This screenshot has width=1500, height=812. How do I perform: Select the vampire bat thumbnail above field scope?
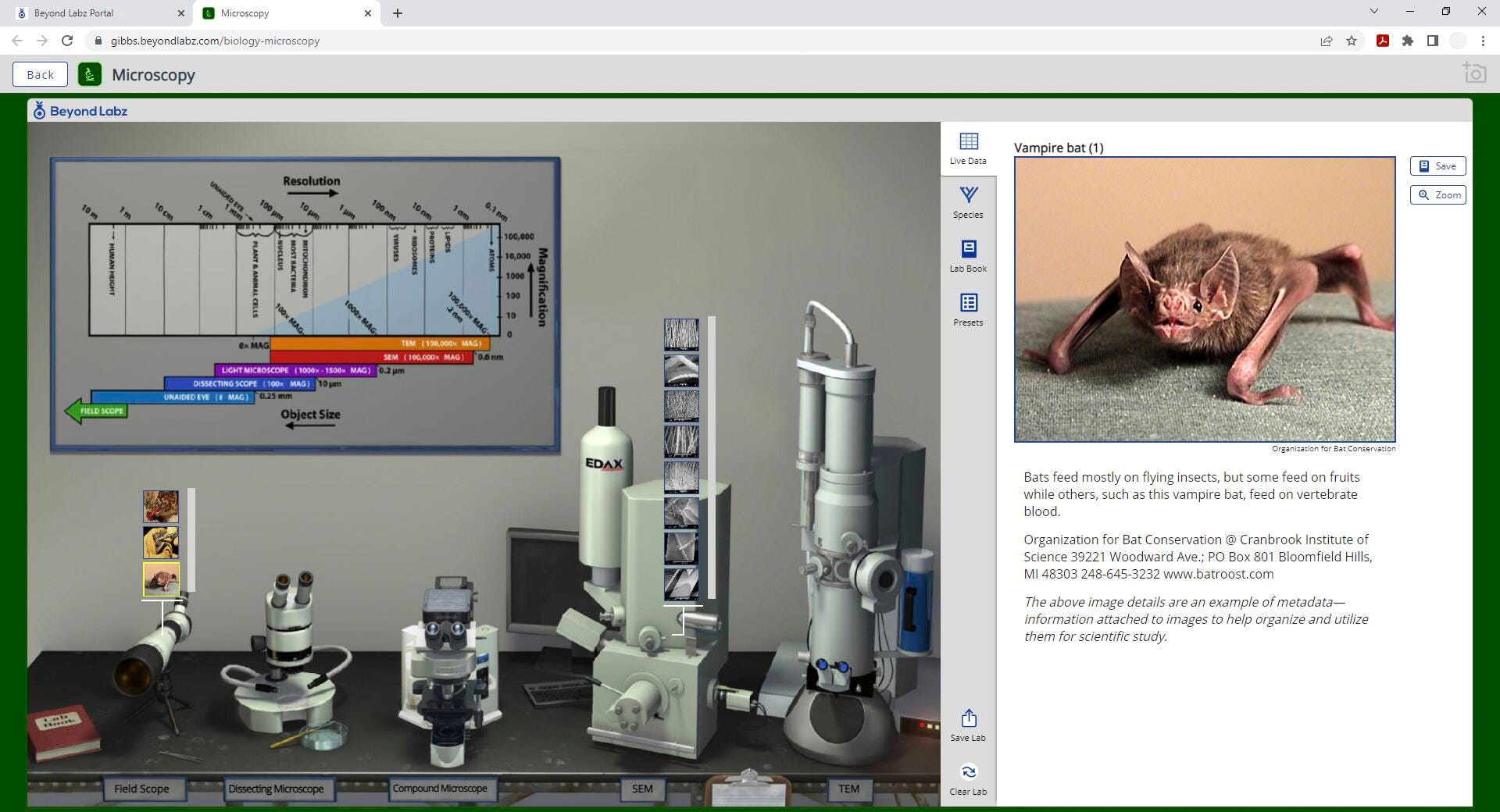click(x=161, y=579)
